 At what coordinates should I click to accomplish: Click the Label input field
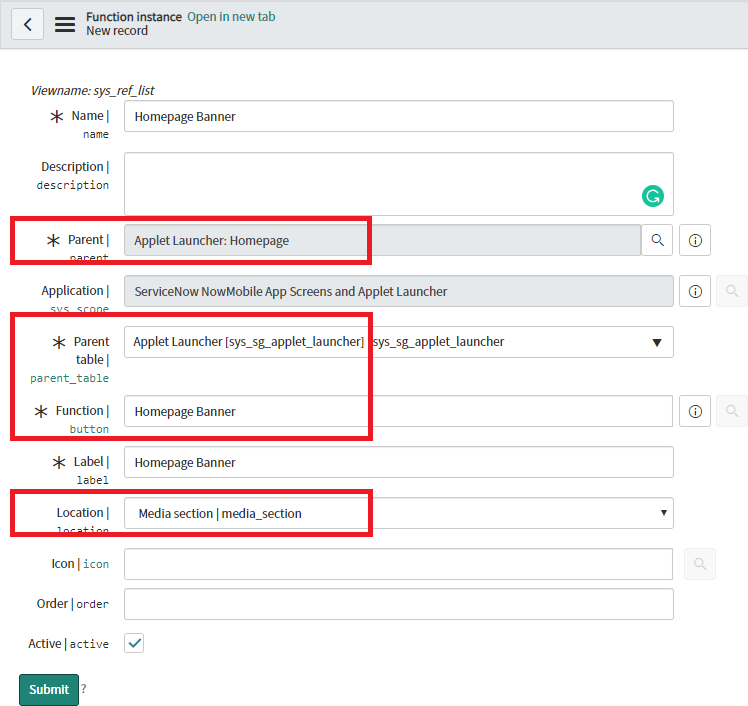coord(399,462)
